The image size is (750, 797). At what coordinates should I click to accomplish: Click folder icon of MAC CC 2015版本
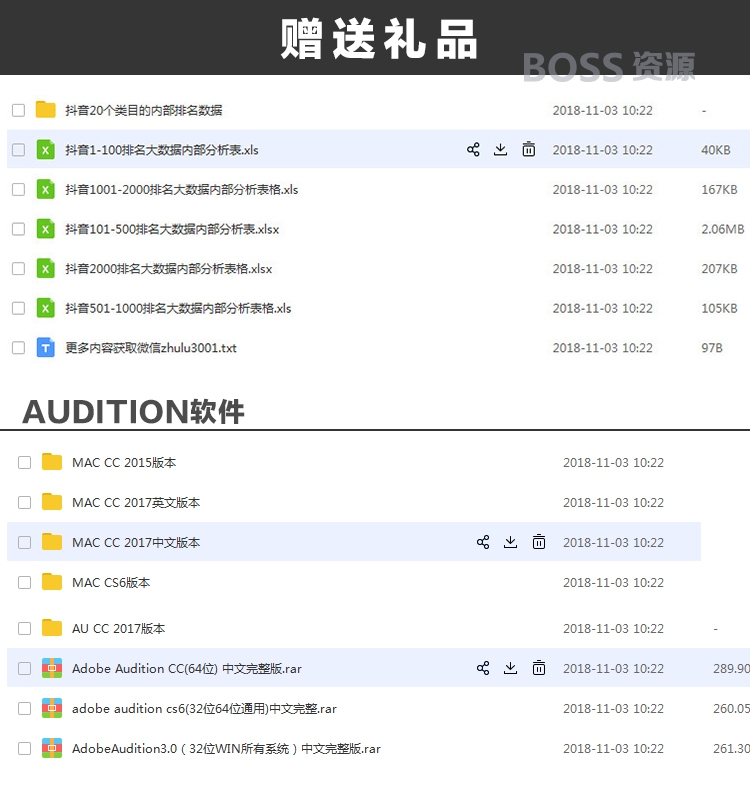(52, 462)
